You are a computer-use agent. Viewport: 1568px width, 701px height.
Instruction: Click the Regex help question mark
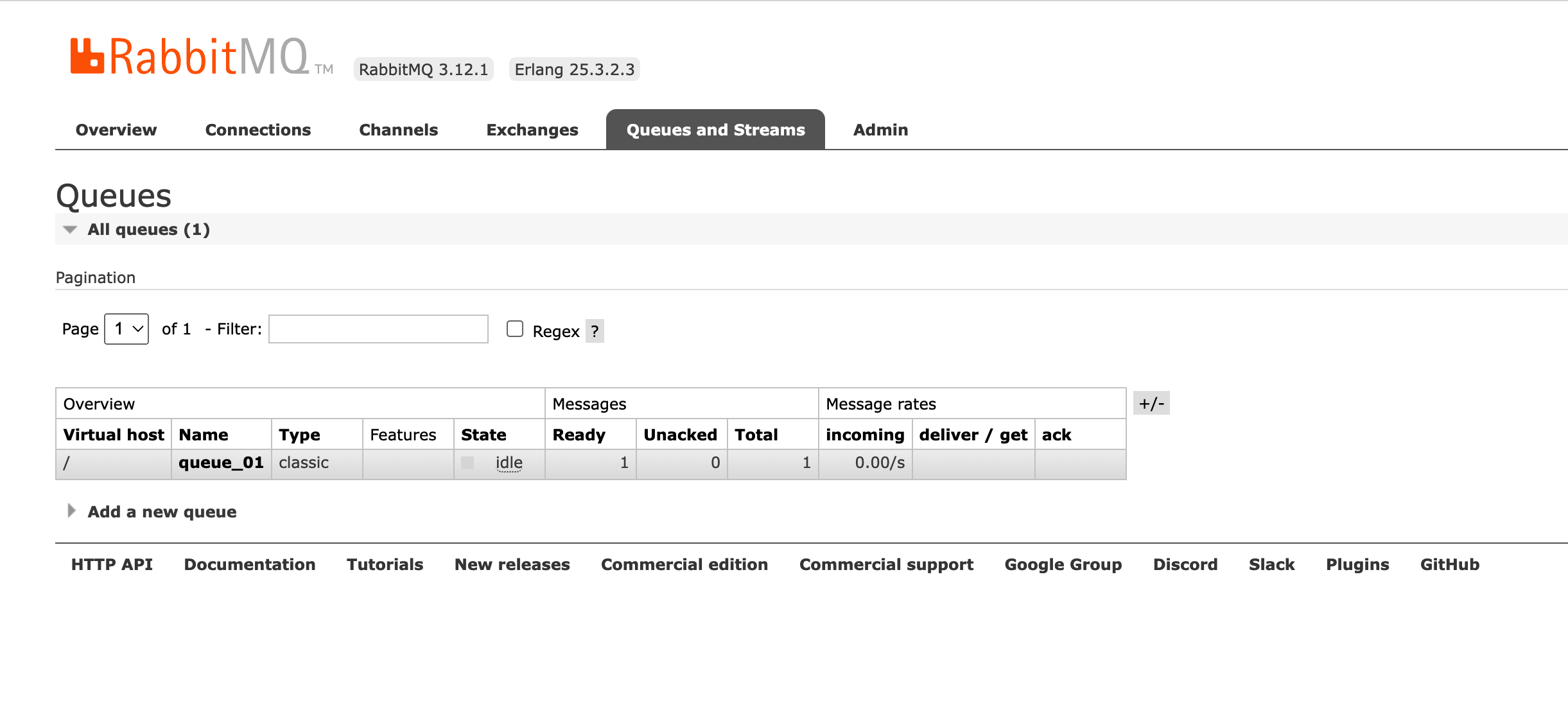pyautogui.click(x=595, y=331)
